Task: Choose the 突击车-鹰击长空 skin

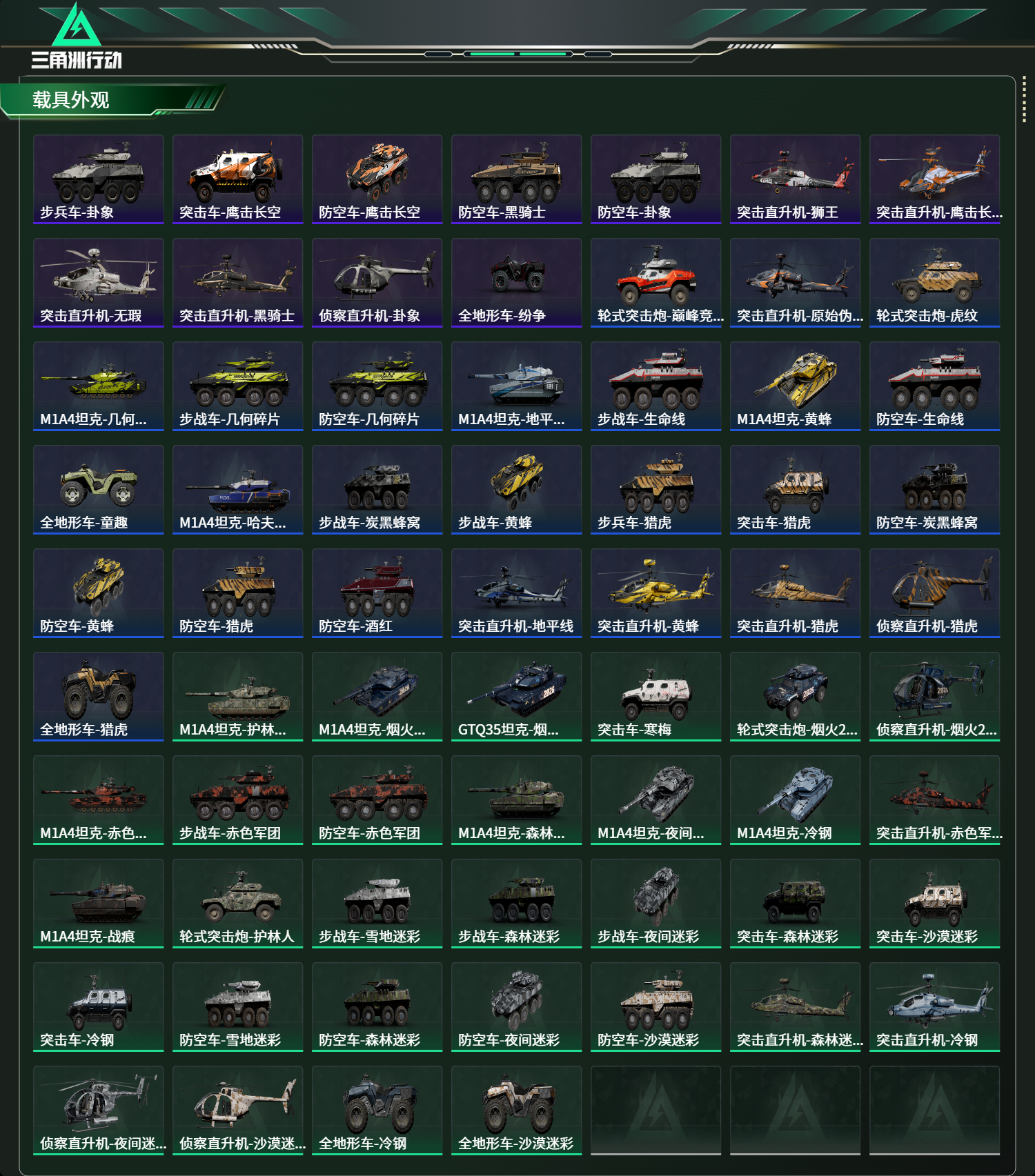Action: (237, 179)
